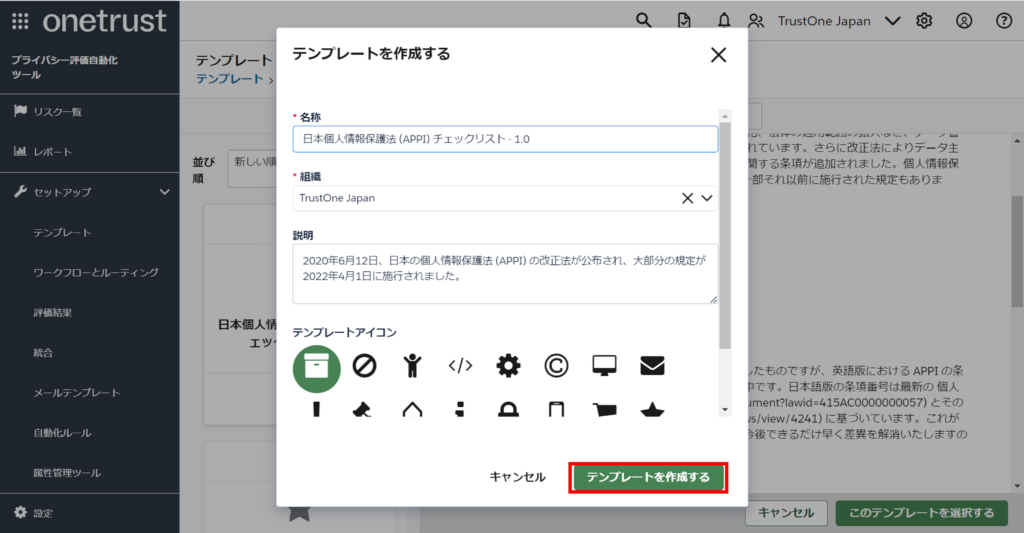Click the organization people icon
Viewport: 1024px width, 533px height.
click(x=756, y=21)
